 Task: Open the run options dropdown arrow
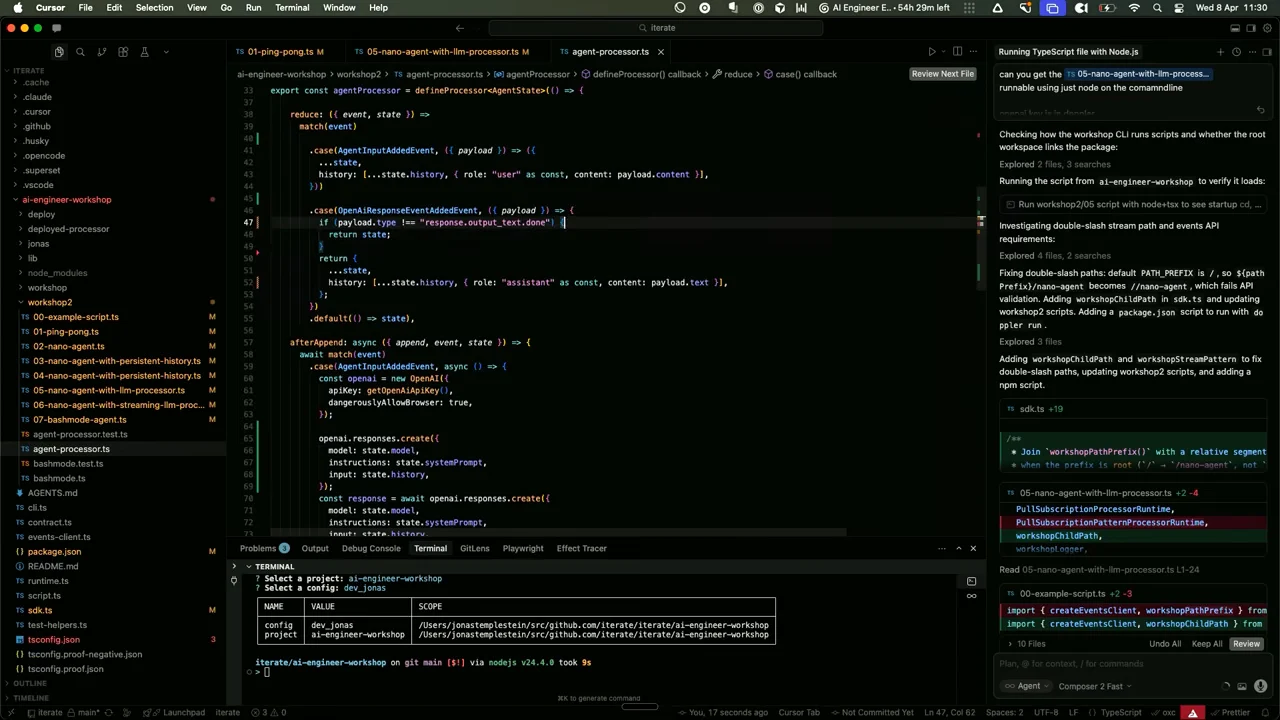(x=942, y=52)
